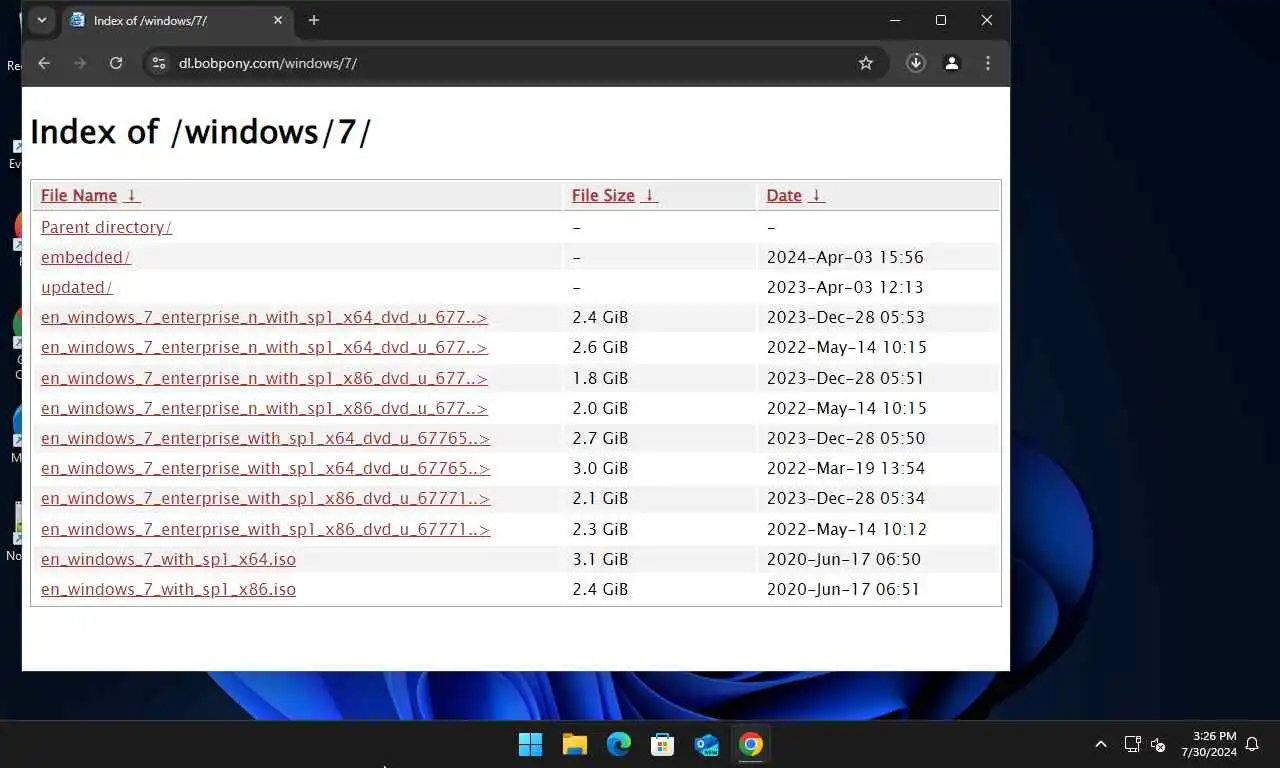Open the Chrome three-dot menu
This screenshot has width=1280, height=768.
(988, 63)
